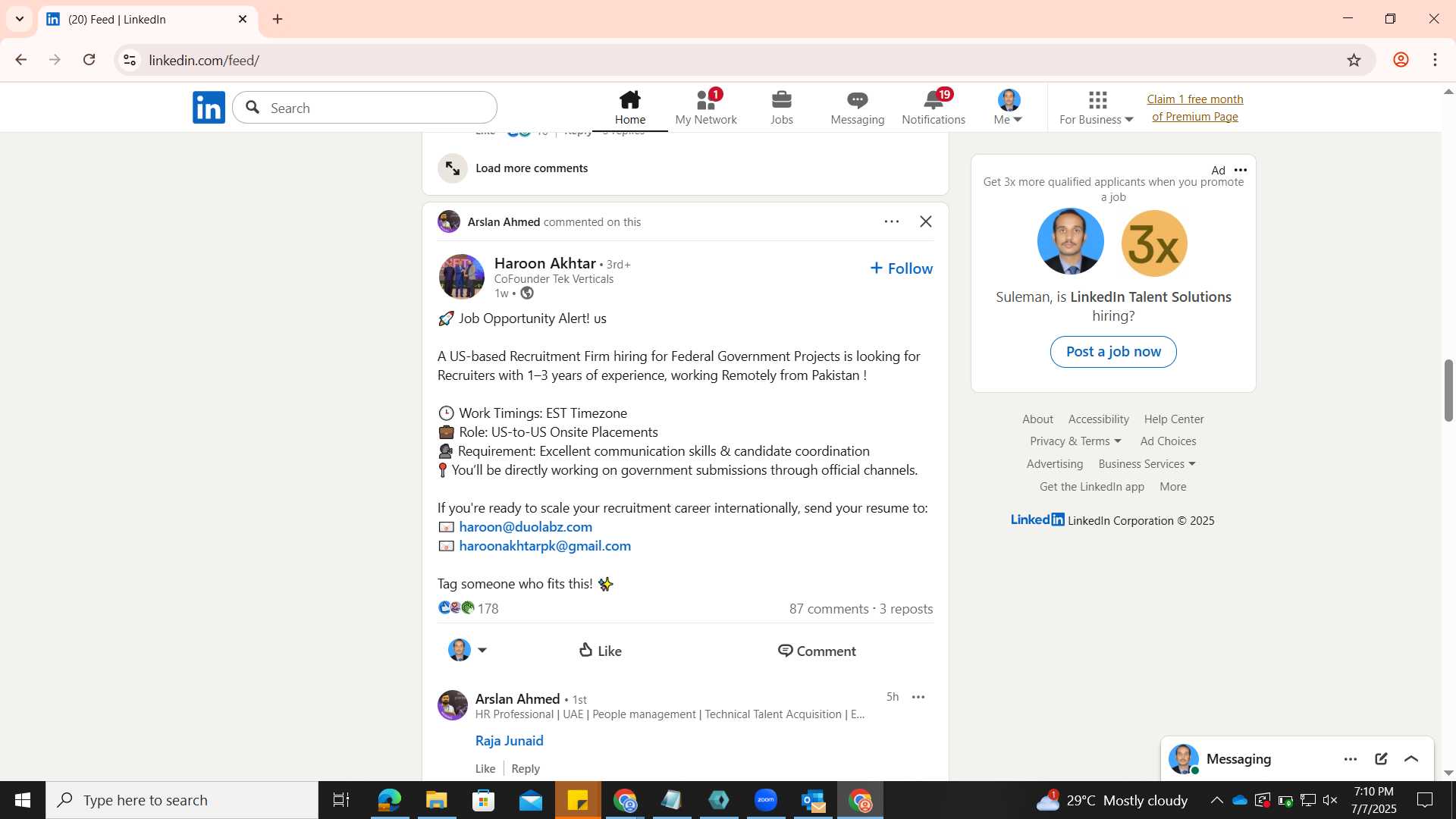Like the Haroon Akhtar post
The height and width of the screenshot is (819, 1456).
point(601,651)
